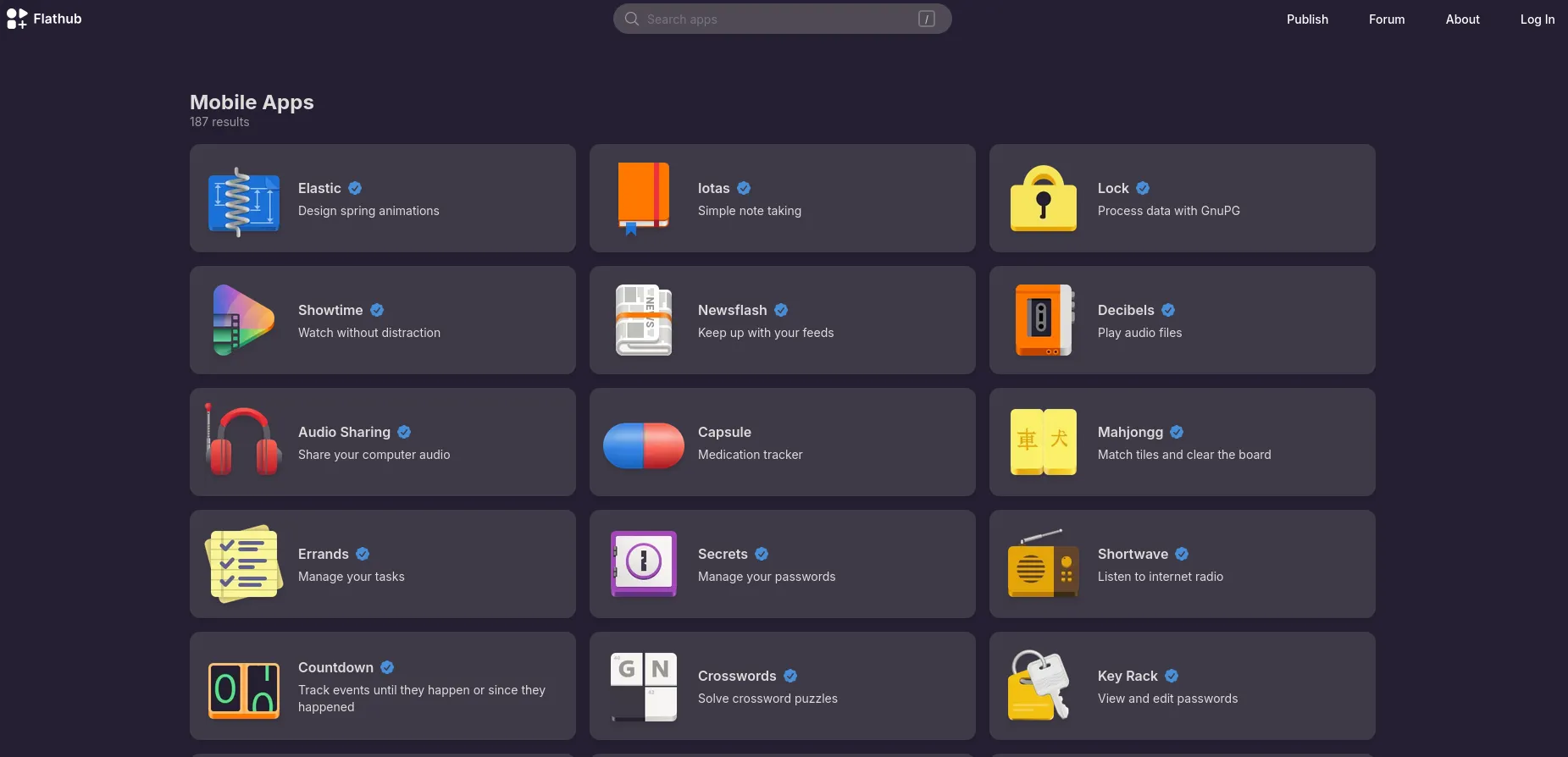1568x757 pixels.
Task: Open the Showtime play-triangle icon
Action: pos(244,320)
